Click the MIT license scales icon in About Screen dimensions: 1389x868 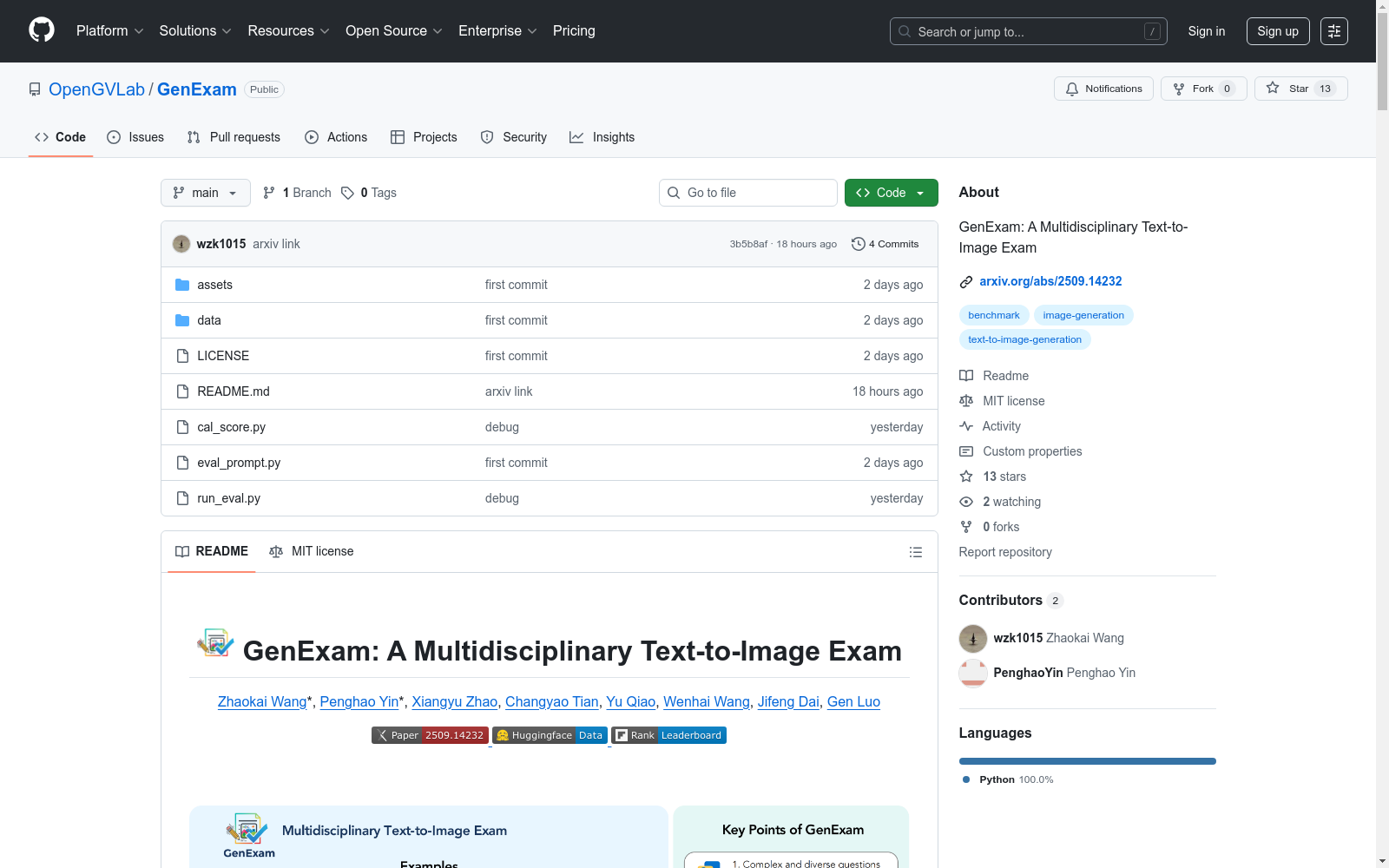tap(966, 401)
